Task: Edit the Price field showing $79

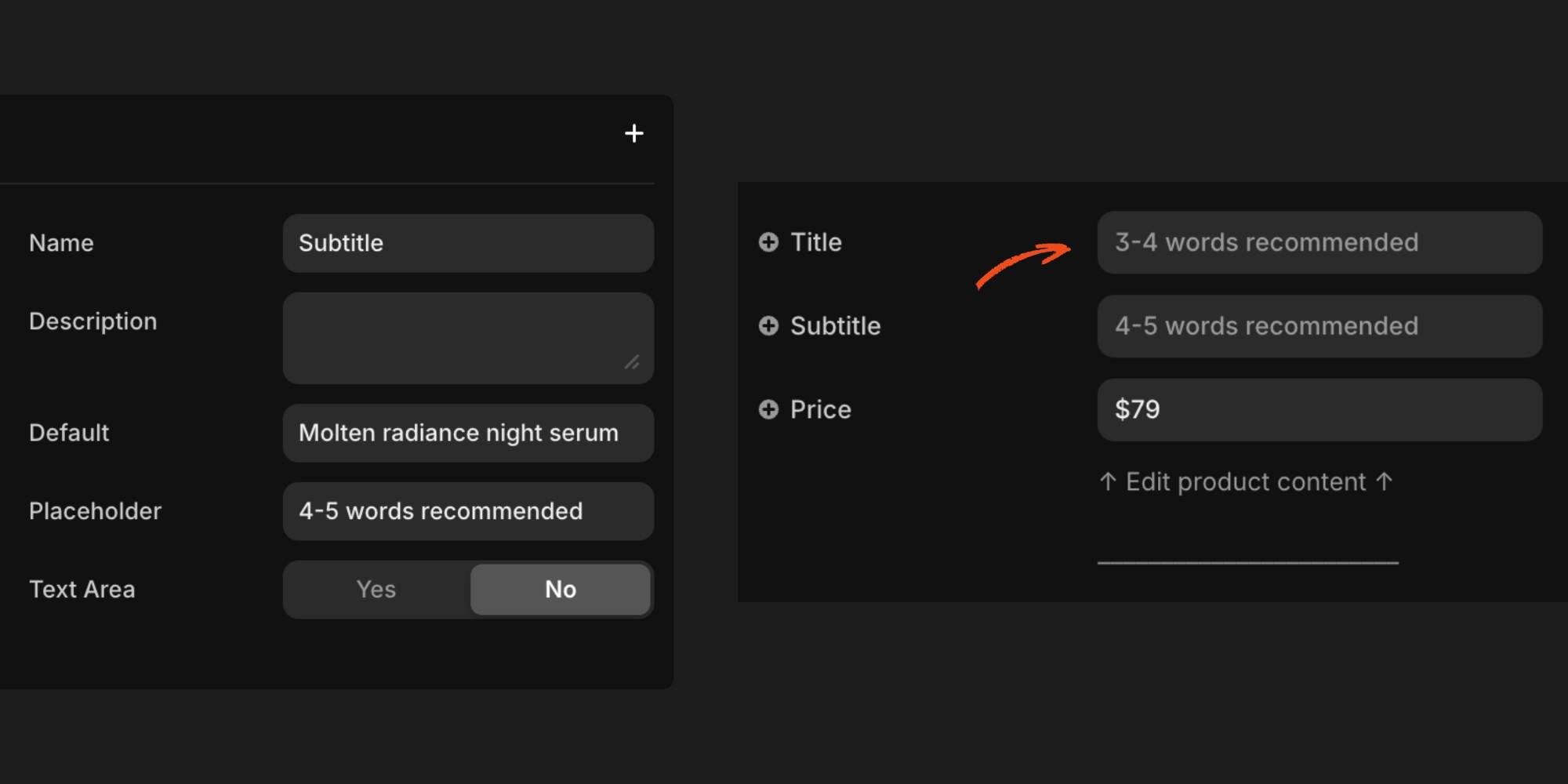Action: [x=1319, y=409]
